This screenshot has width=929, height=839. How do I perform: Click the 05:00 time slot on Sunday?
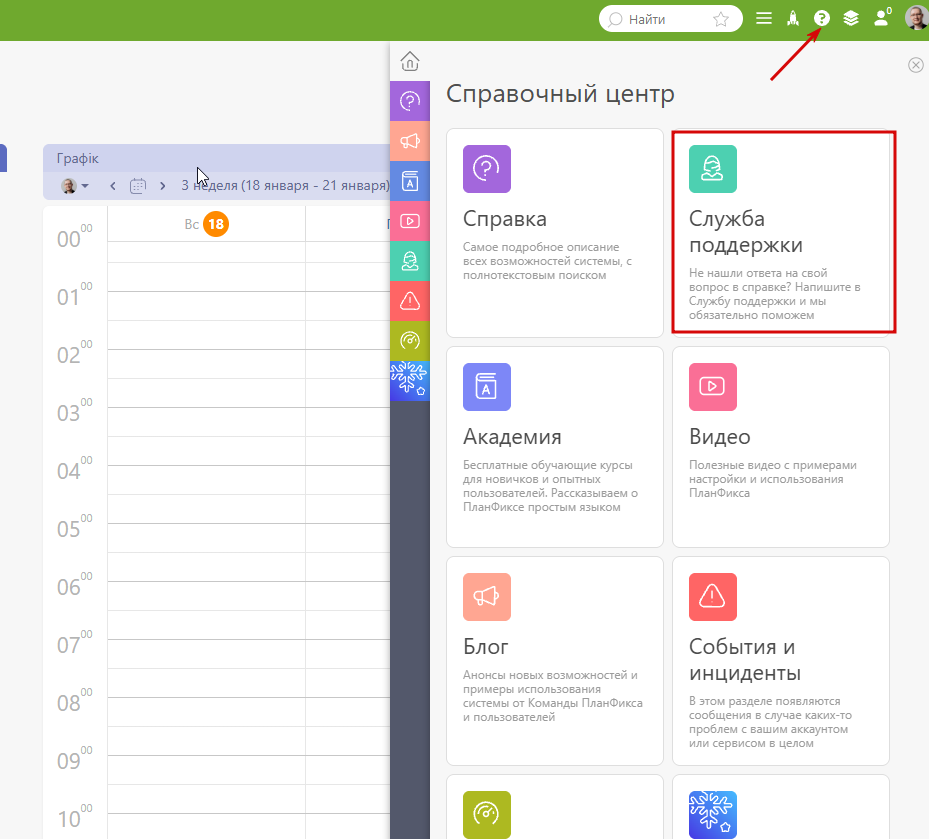tap(206, 538)
